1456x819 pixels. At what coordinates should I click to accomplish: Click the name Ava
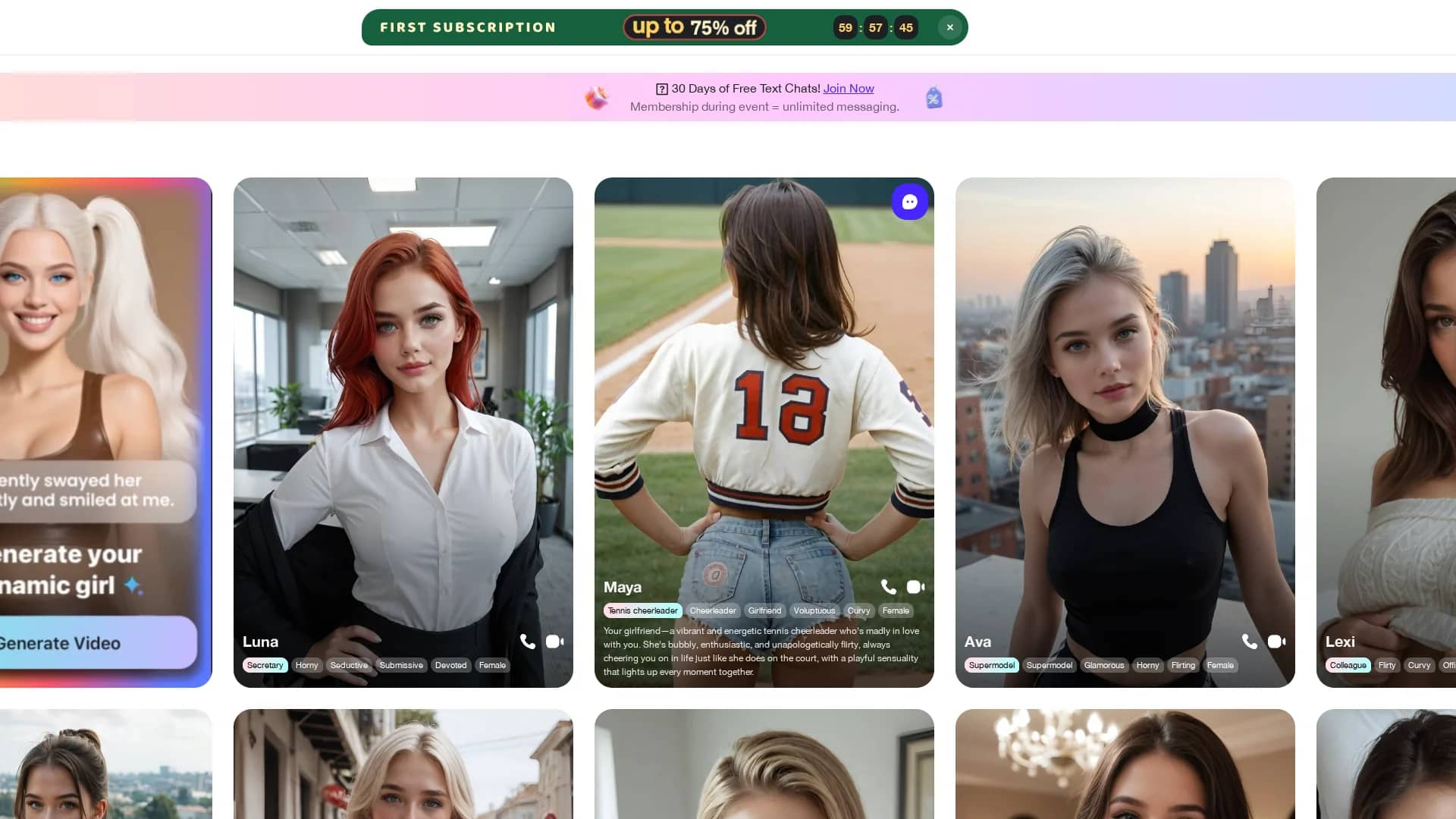pyautogui.click(x=977, y=642)
